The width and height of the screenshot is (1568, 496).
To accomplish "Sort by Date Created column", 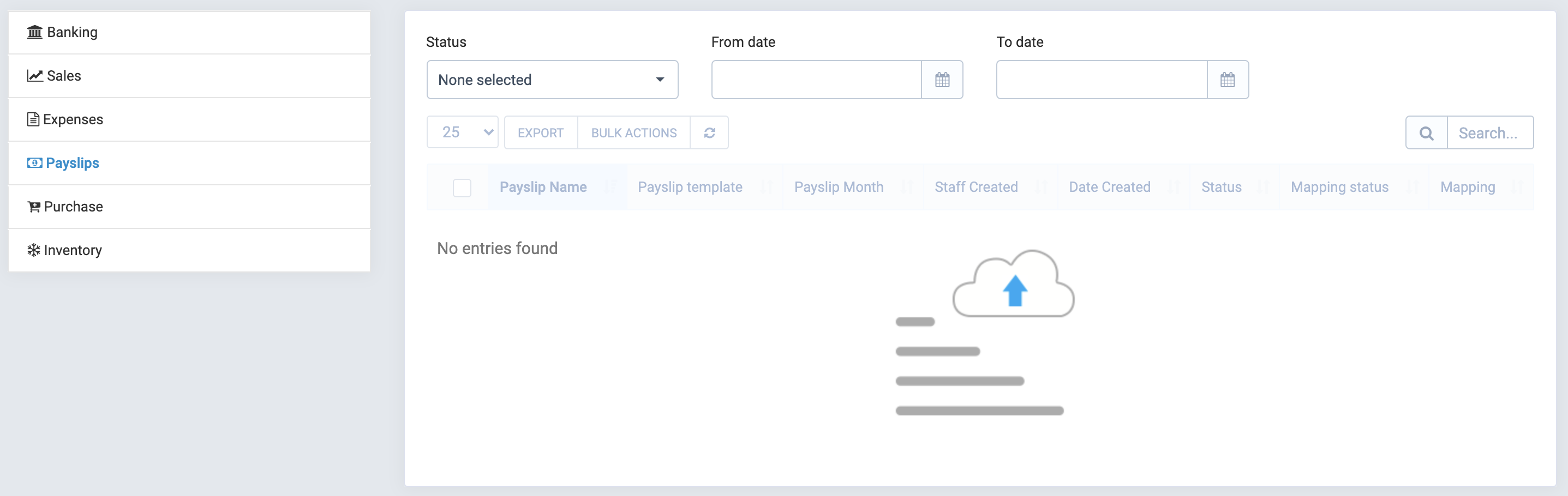I will coord(1110,187).
